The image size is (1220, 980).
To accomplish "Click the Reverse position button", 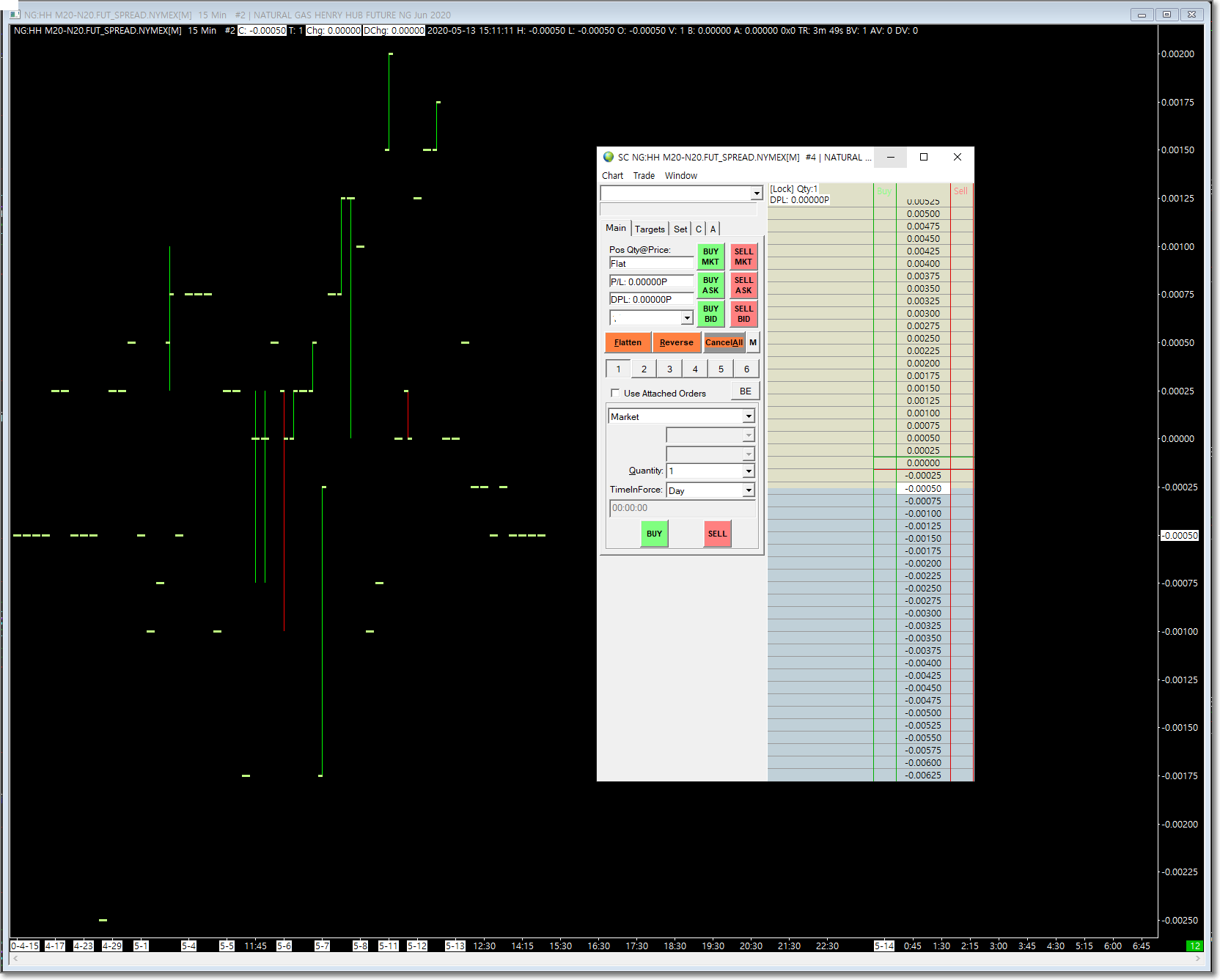I will 676,342.
